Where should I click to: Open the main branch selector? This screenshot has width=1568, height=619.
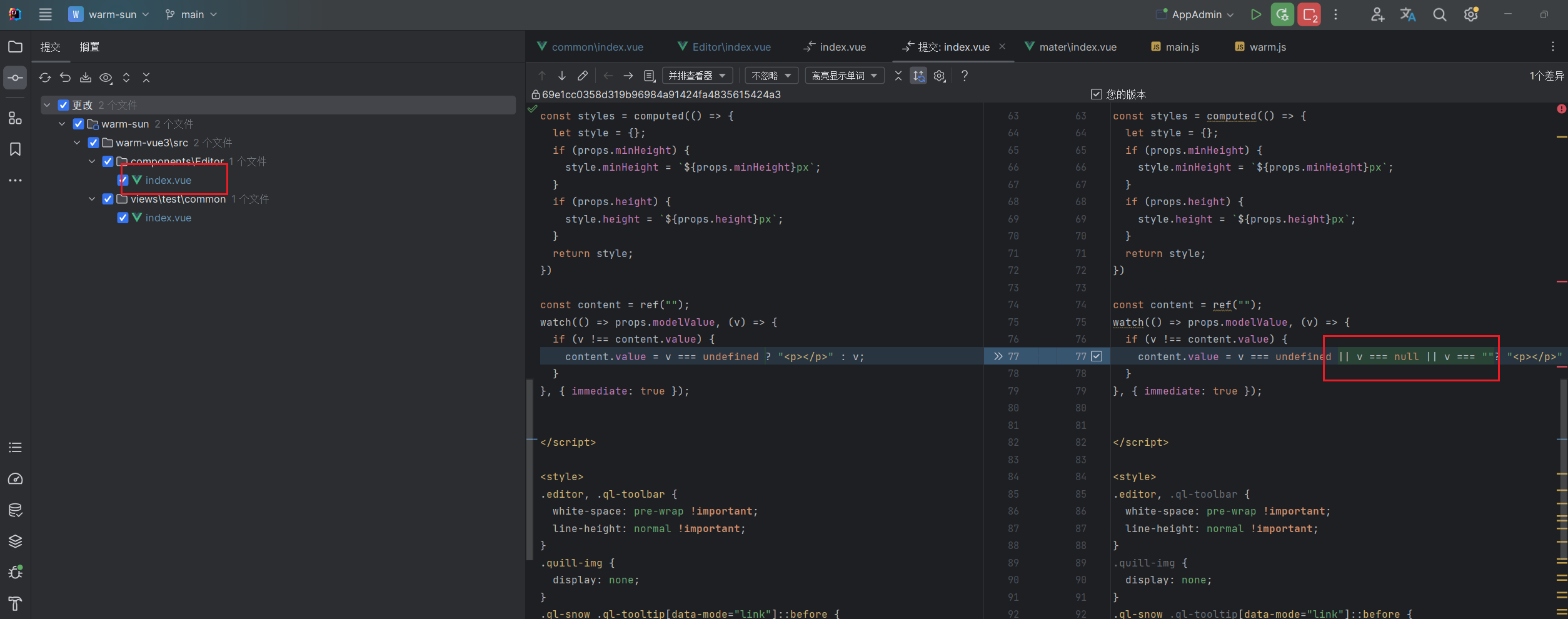click(x=191, y=14)
